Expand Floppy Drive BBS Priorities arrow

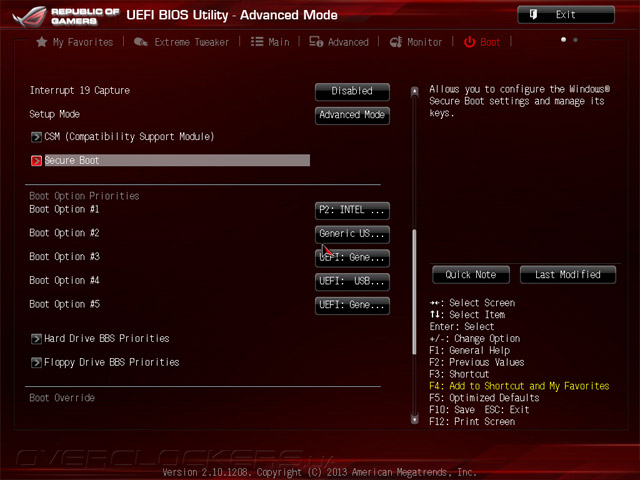click(x=36, y=362)
